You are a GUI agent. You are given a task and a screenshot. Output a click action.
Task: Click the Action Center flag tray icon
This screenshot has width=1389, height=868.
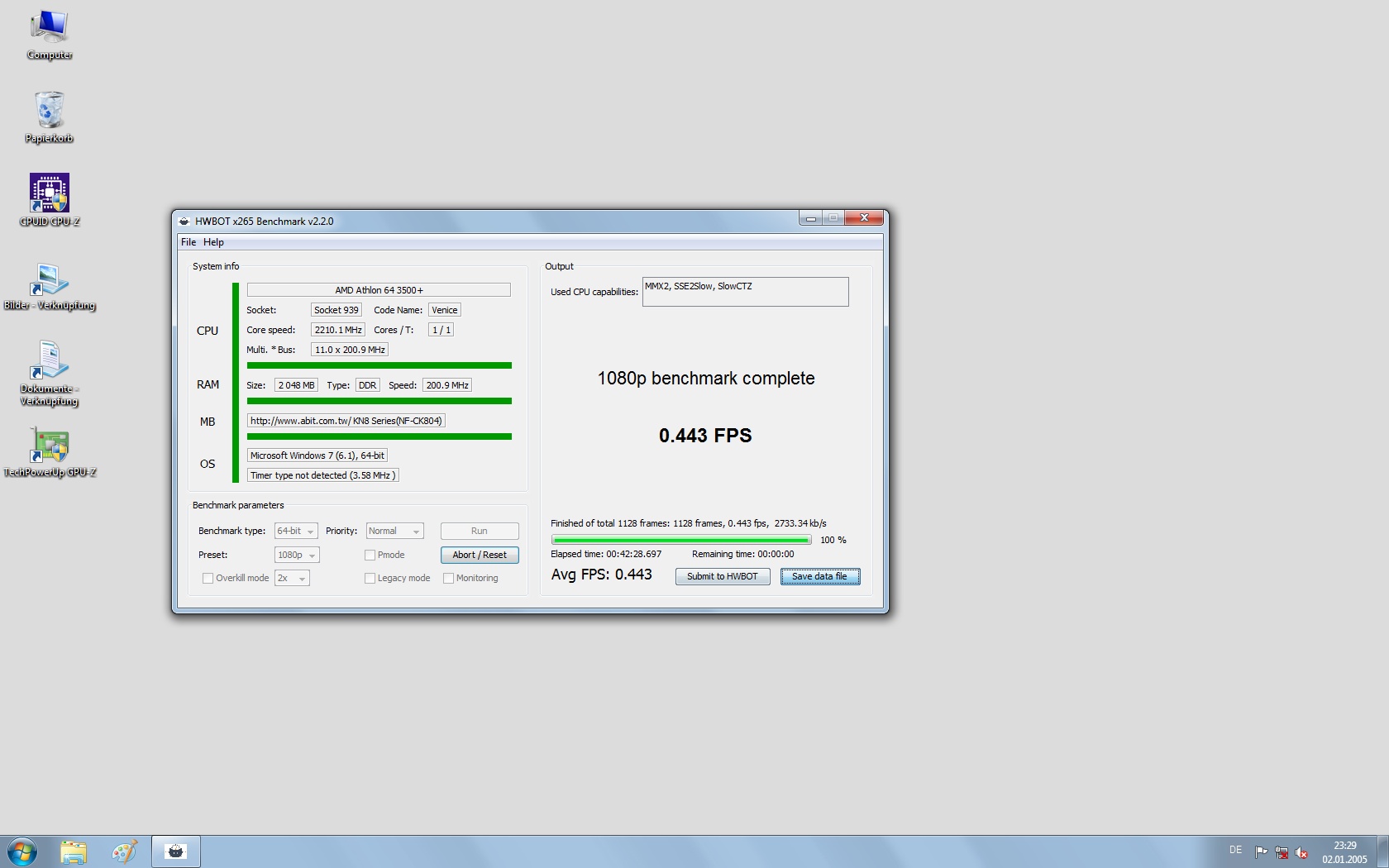pyautogui.click(x=1261, y=851)
